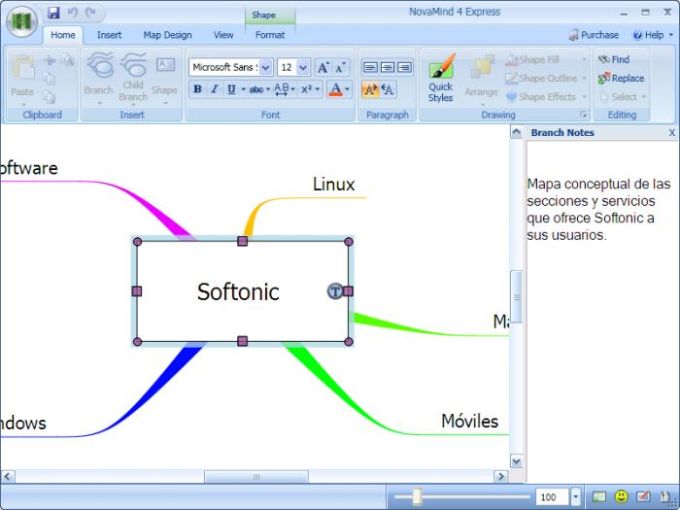Open the zoom percentage dropdown
This screenshot has width=680, height=510.
point(576,497)
